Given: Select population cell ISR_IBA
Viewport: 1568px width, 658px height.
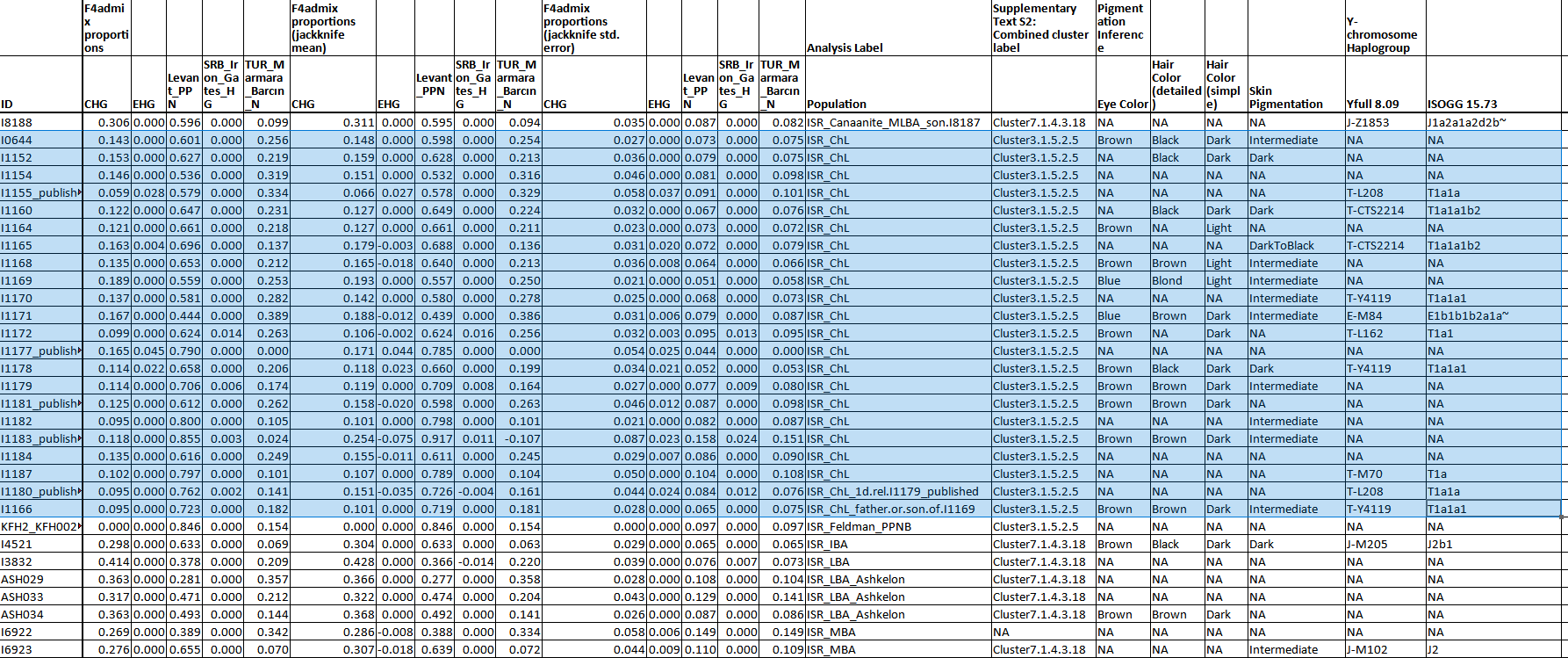Looking at the screenshot, I should pos(898,544).
